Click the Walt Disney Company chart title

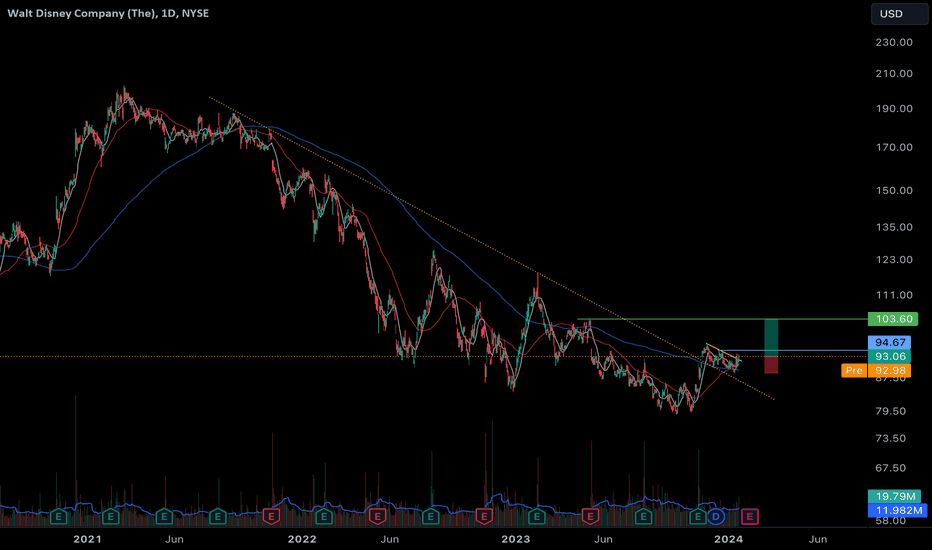tap(108, 13)
